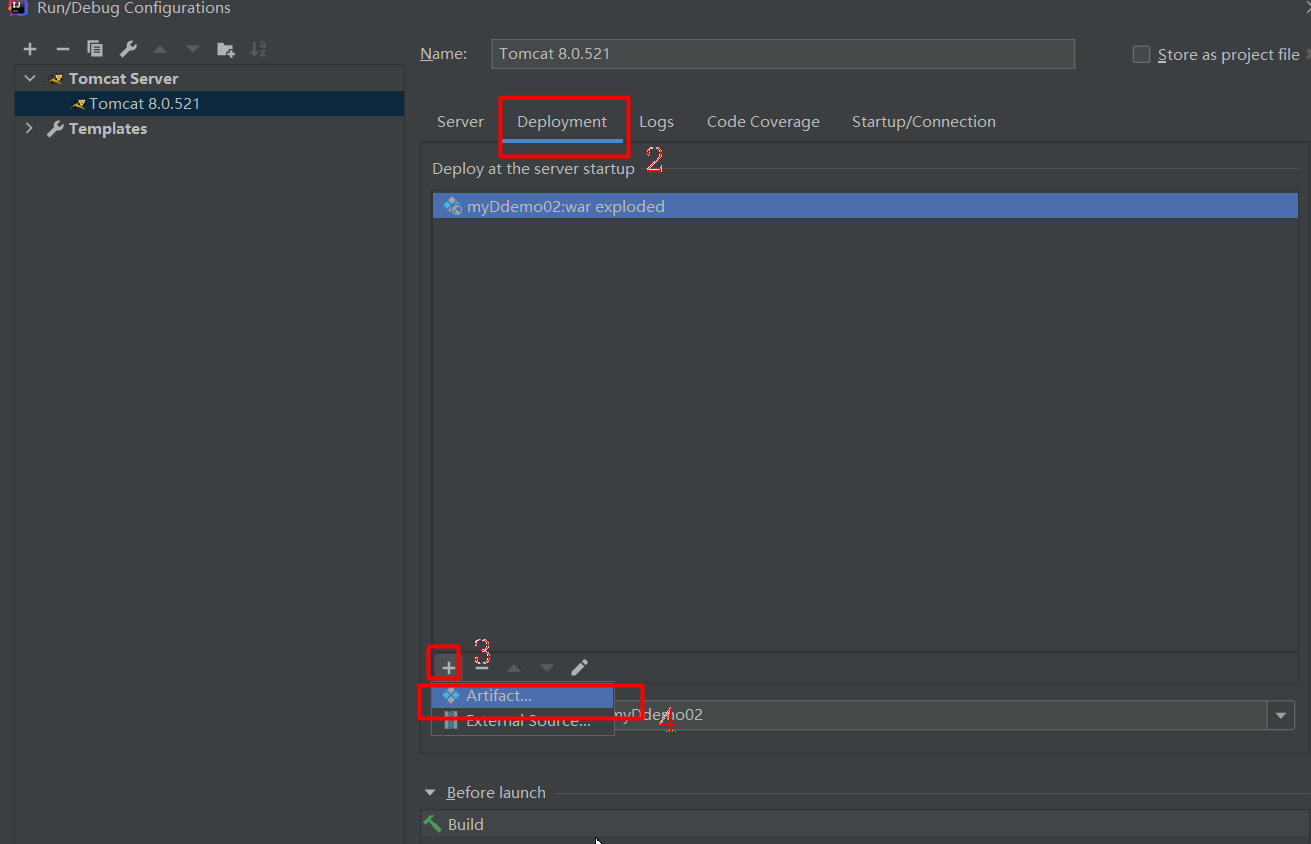
Task: Open edit templates wrench icon
Action: 128,49
